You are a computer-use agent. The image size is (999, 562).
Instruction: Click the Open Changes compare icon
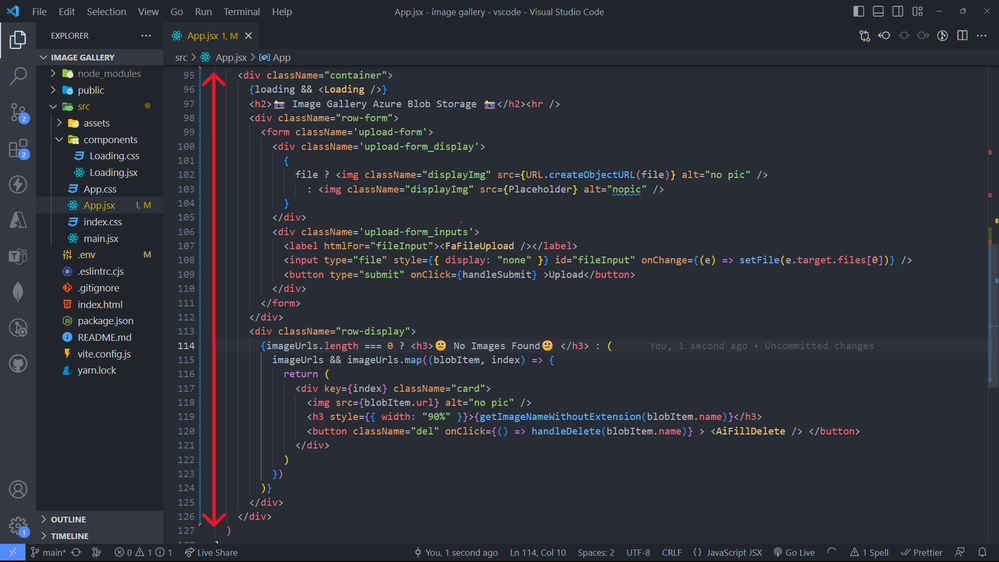(865, 36)
